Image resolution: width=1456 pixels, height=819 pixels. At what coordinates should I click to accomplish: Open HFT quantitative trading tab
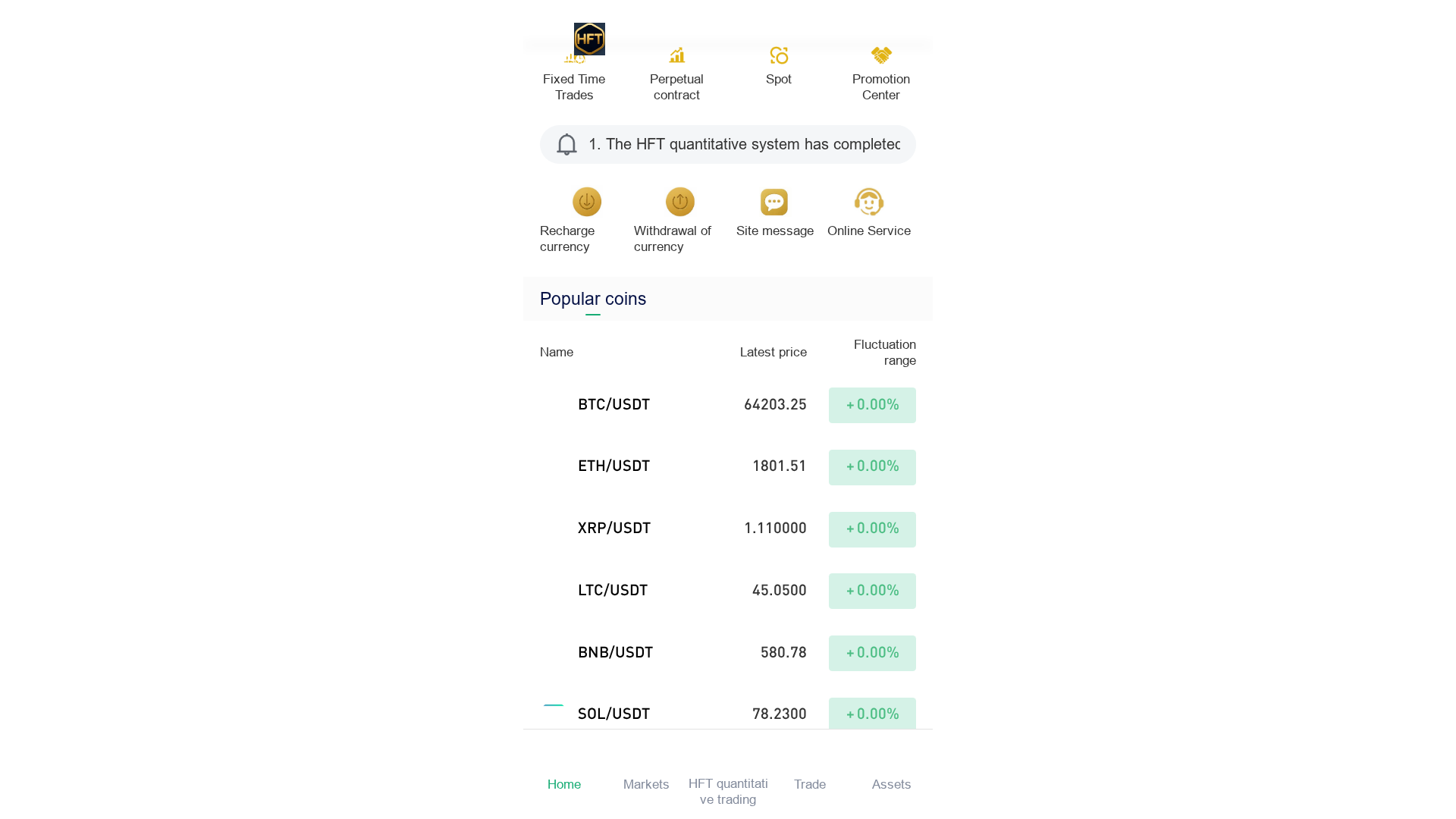(x=728, y=791)
